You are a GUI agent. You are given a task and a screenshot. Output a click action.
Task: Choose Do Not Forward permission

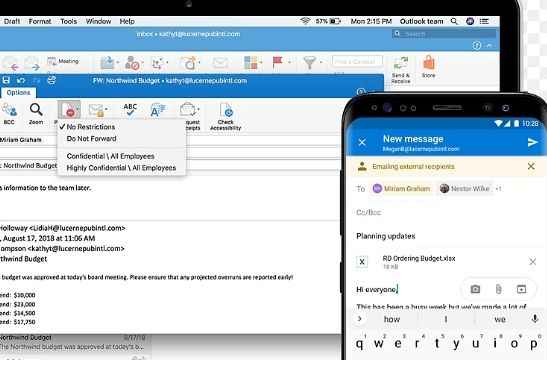coord(91,139)
